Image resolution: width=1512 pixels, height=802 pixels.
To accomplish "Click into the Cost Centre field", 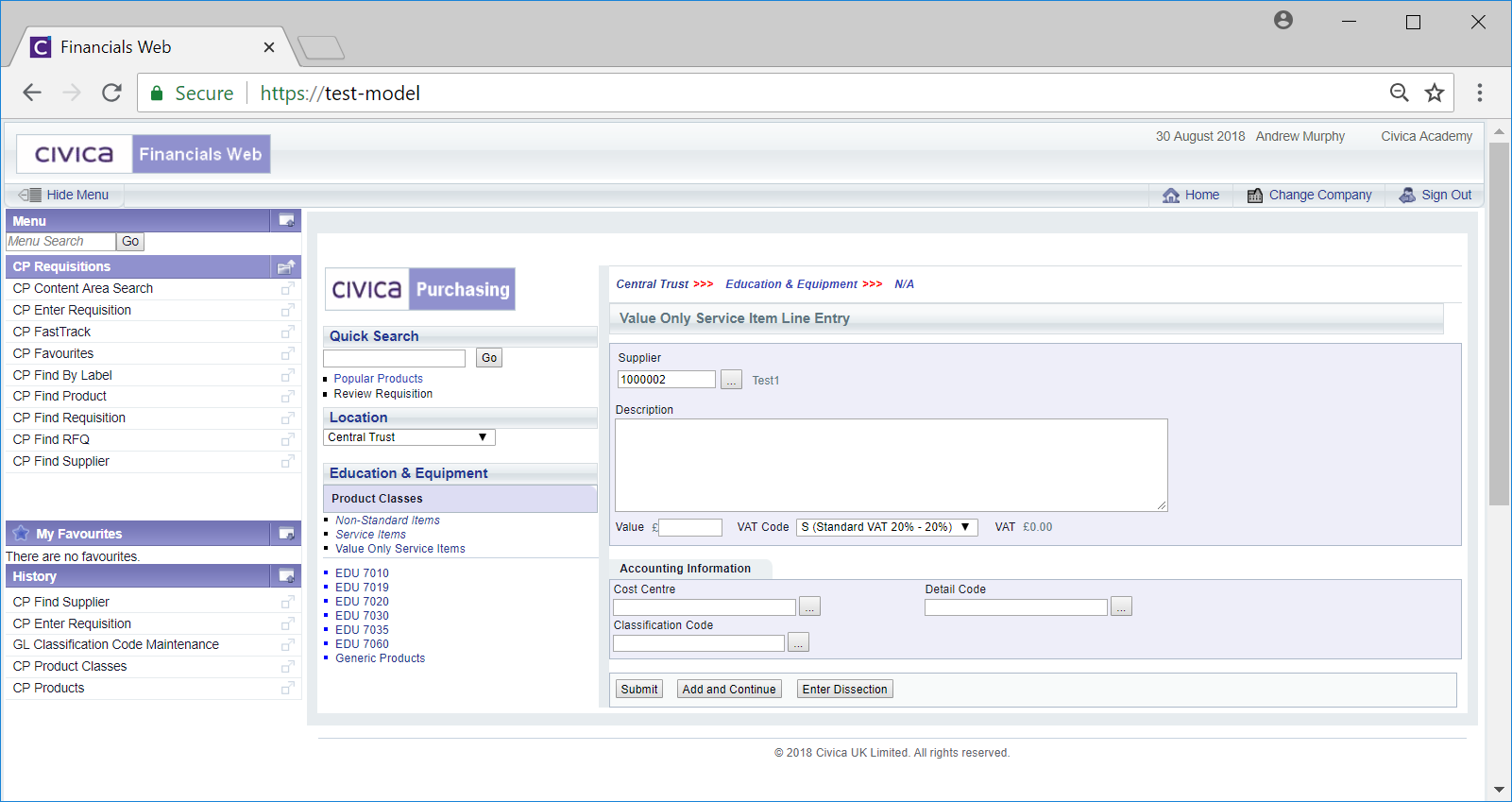I will tap(705, 607).
